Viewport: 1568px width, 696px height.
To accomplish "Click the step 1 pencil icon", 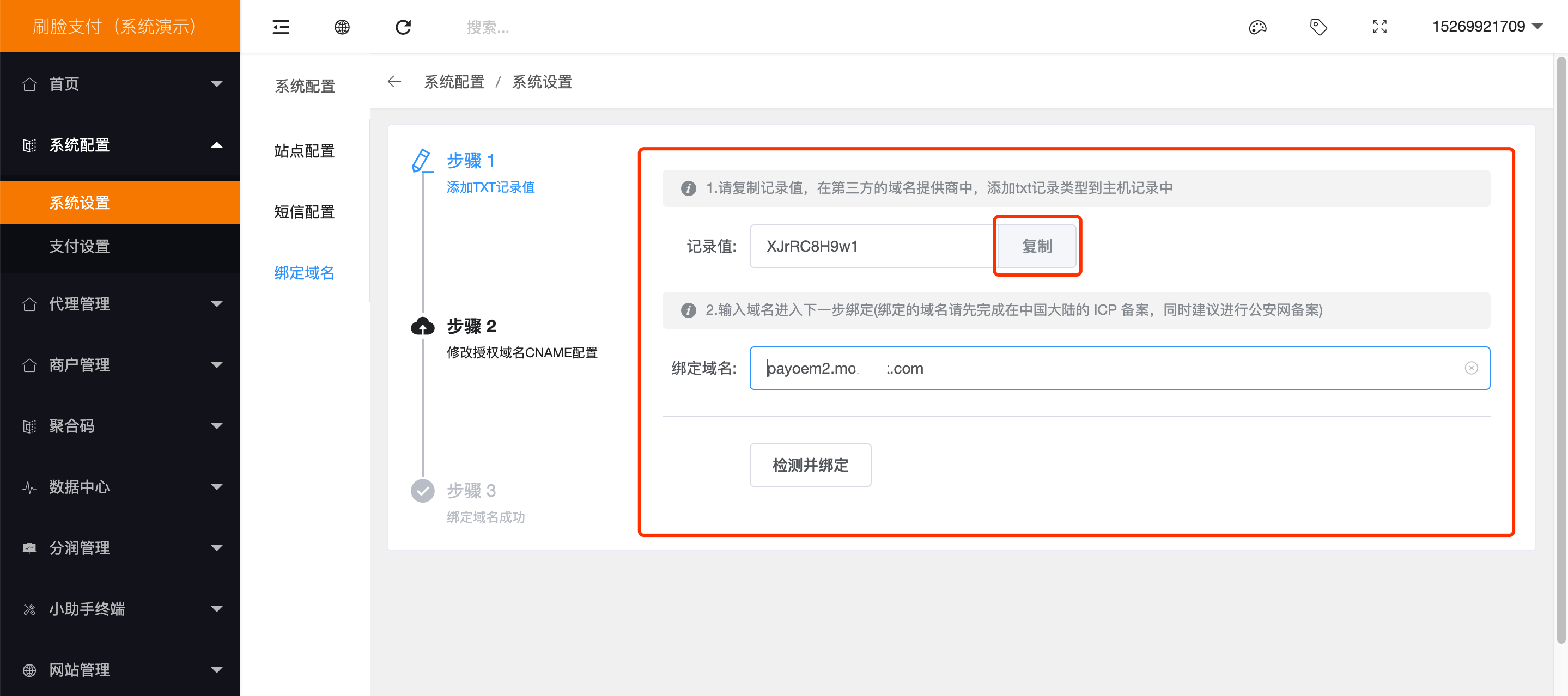I will 422,161.
